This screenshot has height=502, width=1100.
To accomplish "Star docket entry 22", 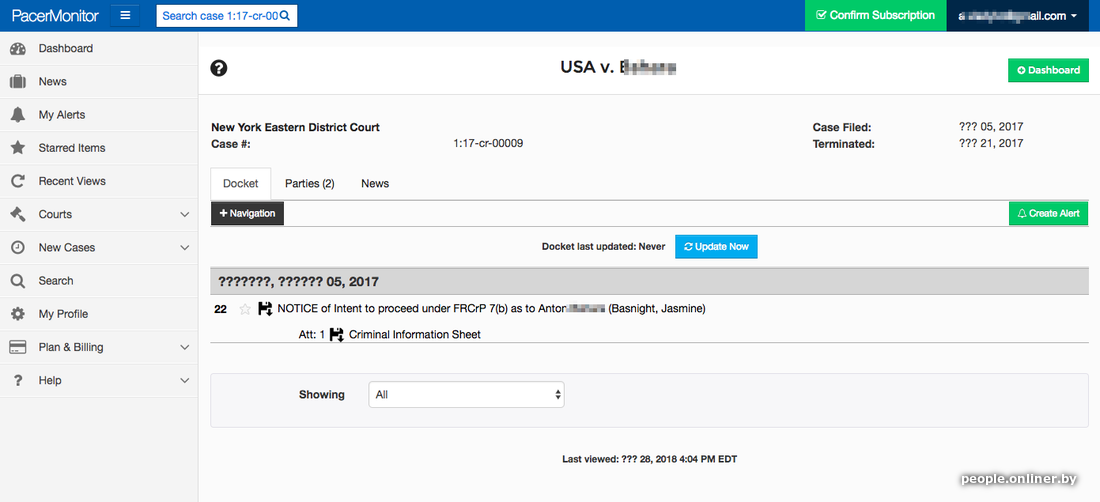I will click(x=245, y=308).
